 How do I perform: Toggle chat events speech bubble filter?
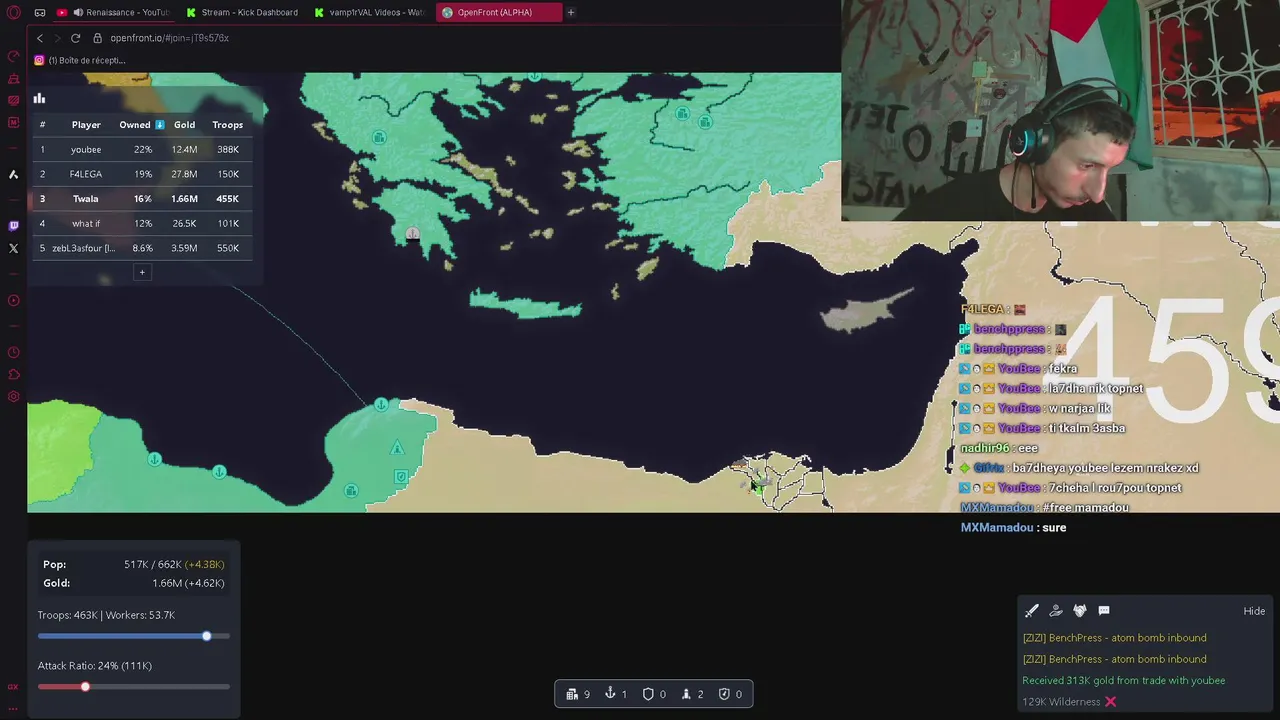coord(1104,610)
